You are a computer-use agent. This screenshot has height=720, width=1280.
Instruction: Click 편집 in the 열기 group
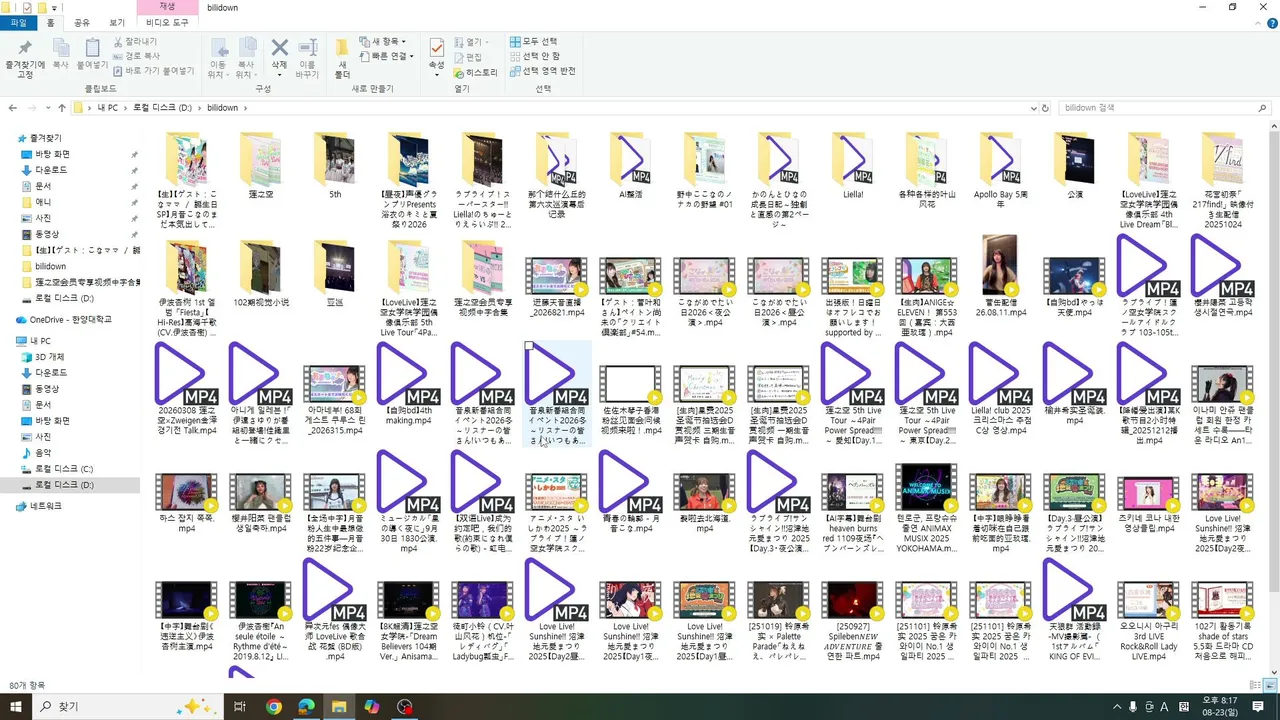467,57
